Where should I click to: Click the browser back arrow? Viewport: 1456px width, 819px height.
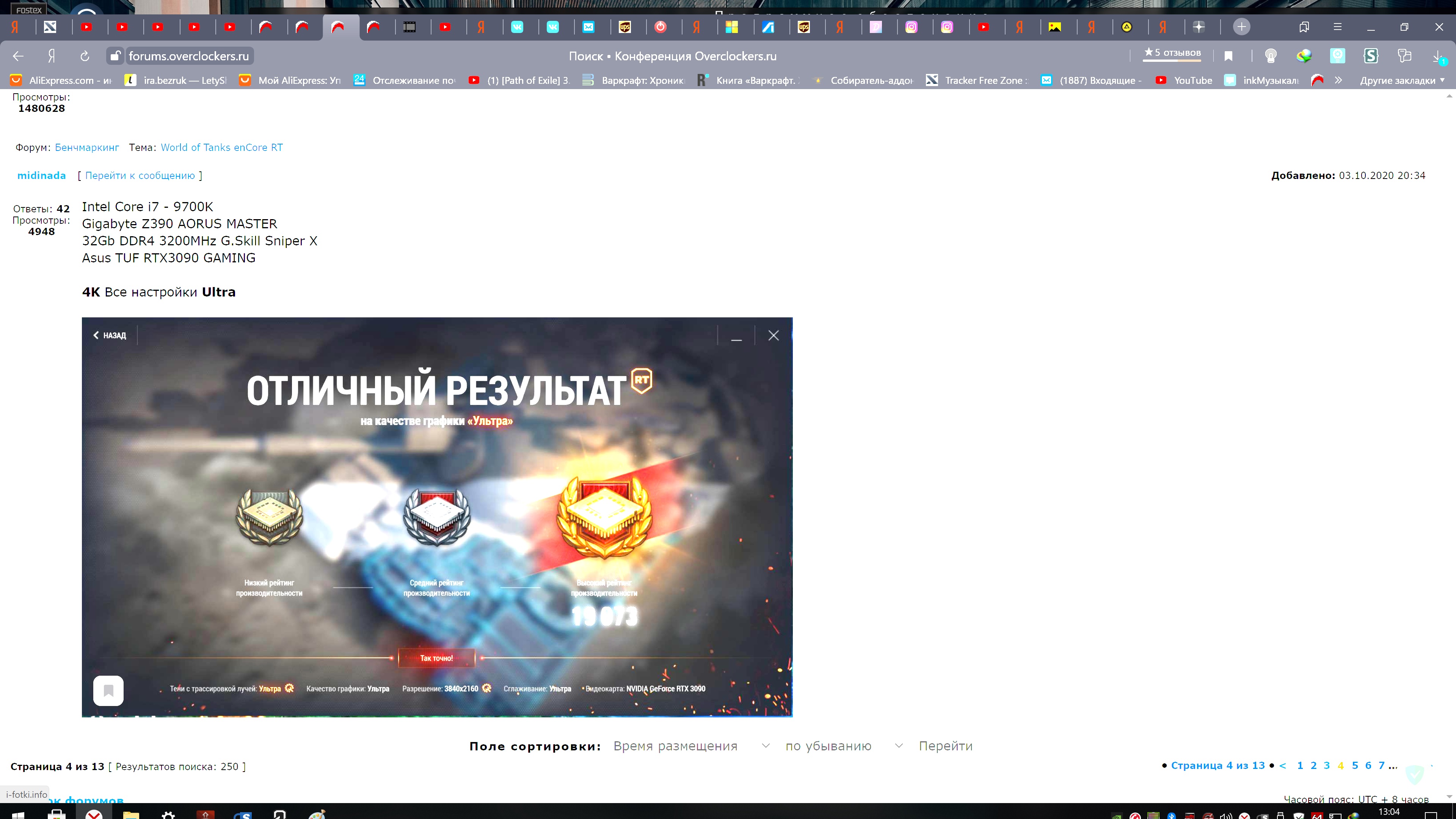[18, 56]
